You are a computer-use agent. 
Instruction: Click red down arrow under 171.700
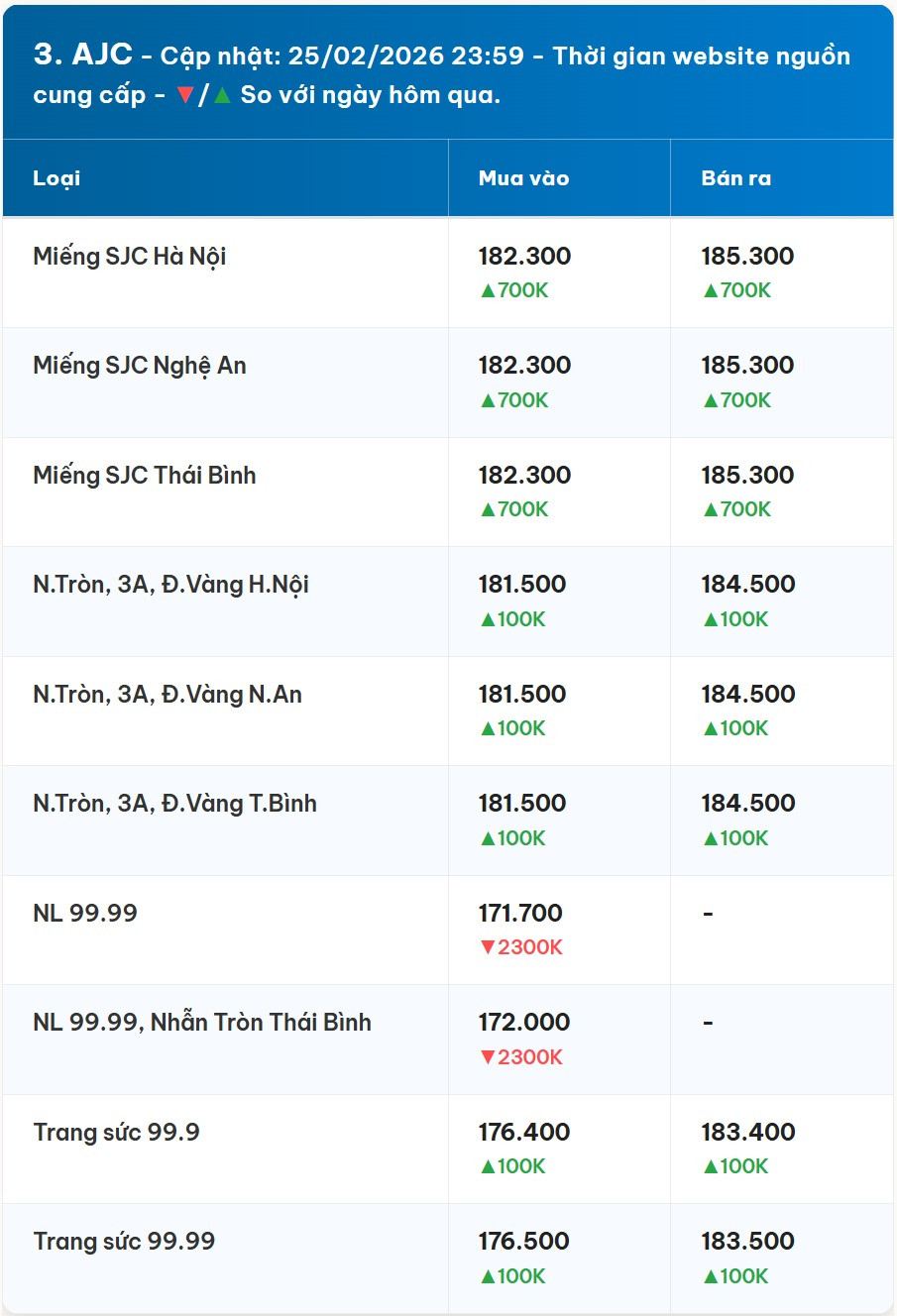pos(488,948)
